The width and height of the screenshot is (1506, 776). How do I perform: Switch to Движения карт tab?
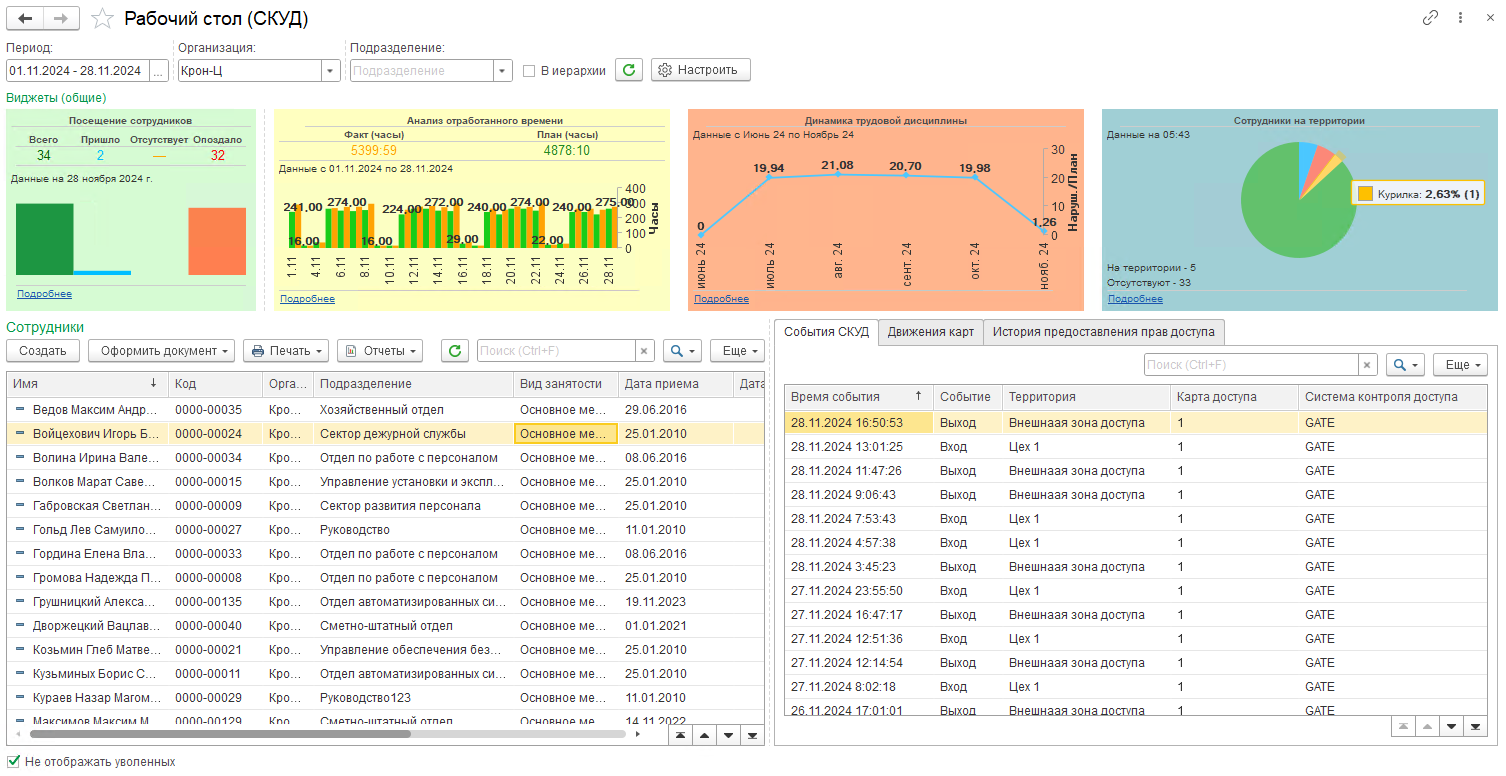pos(930,332)
